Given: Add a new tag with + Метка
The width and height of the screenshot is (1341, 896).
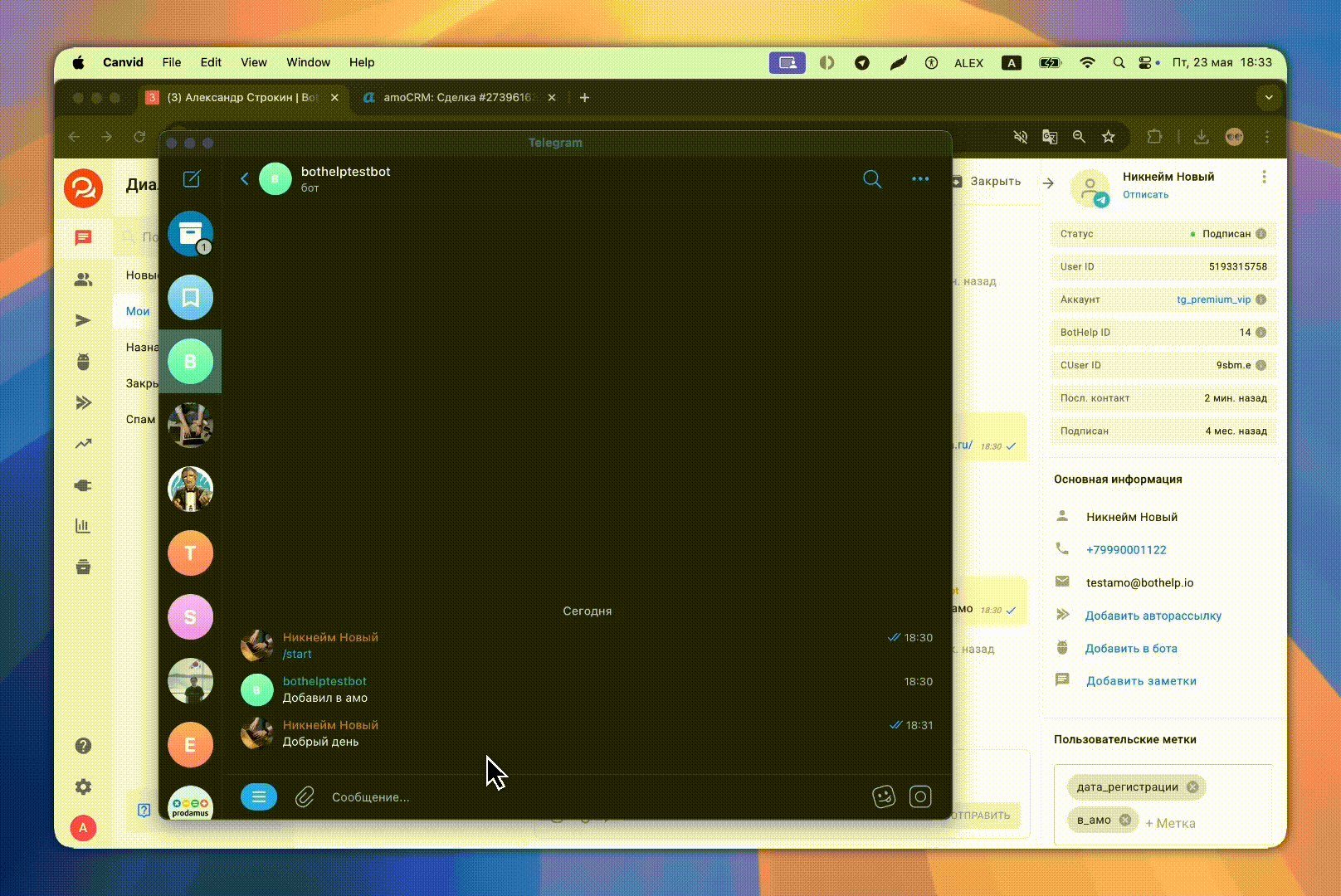Looking at the screenshot, I should (x=1170, y=823).
